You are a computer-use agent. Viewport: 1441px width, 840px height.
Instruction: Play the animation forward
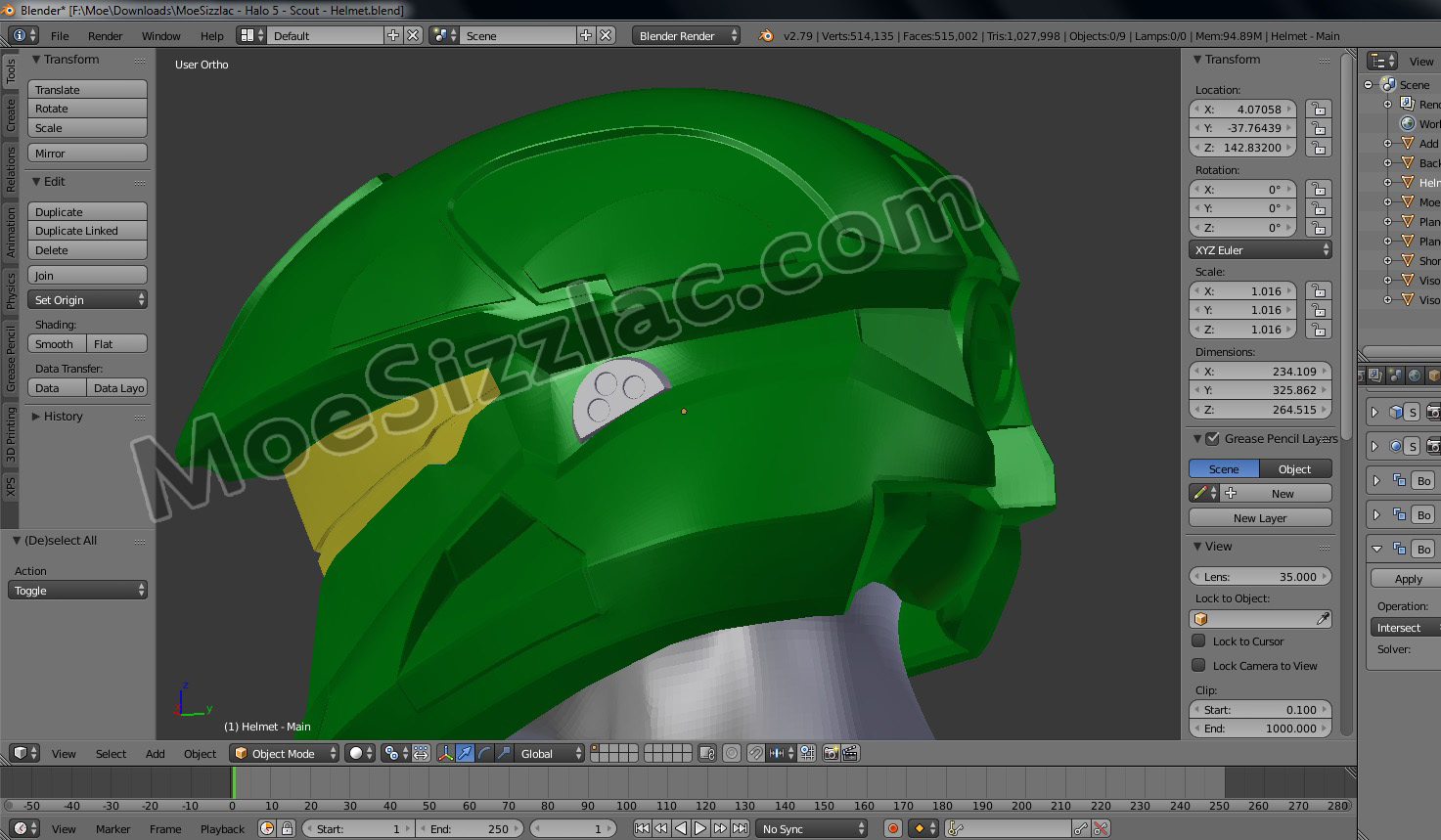point(700,828)
